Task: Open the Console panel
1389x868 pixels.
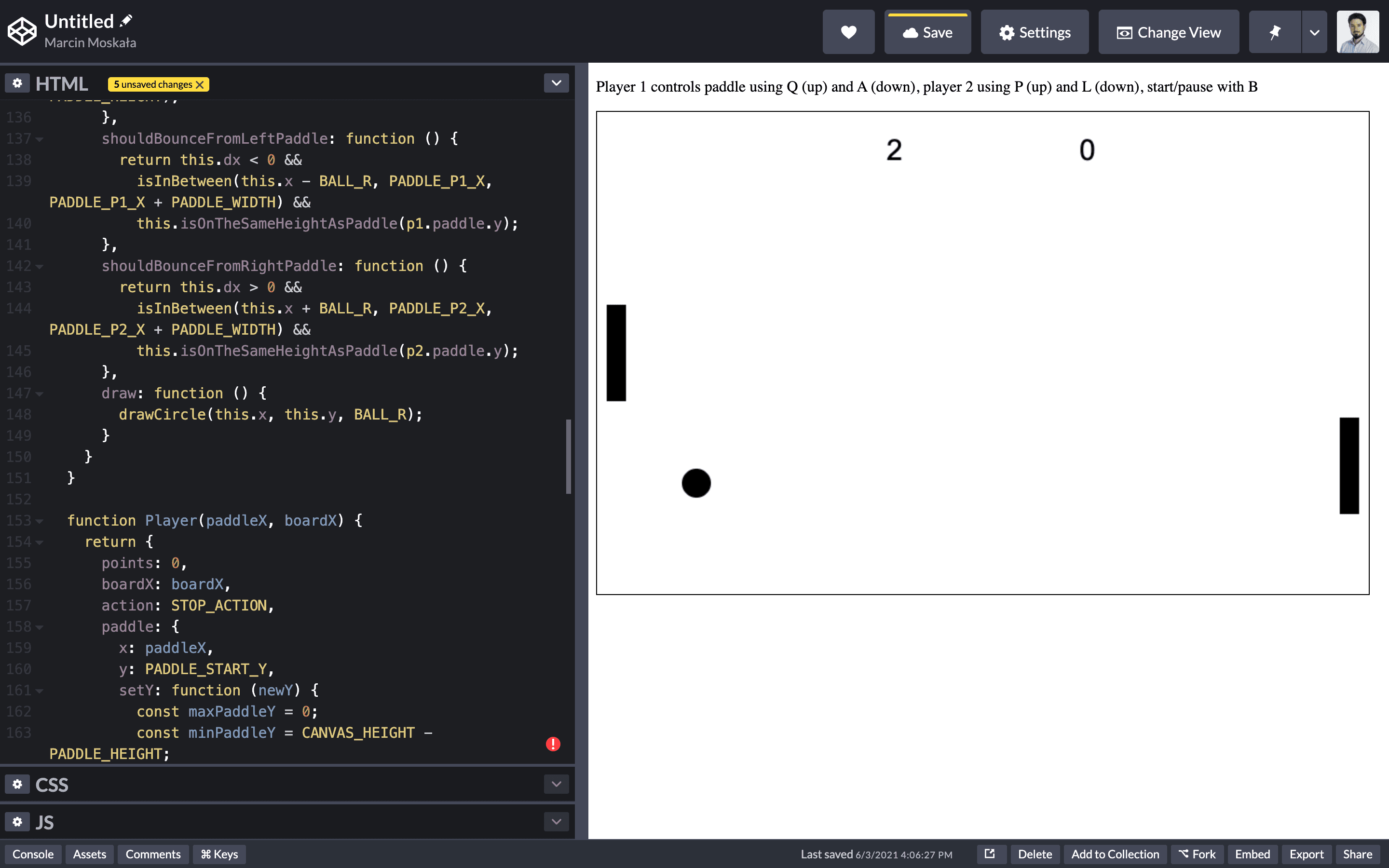Action: click(x=33, y=854)
